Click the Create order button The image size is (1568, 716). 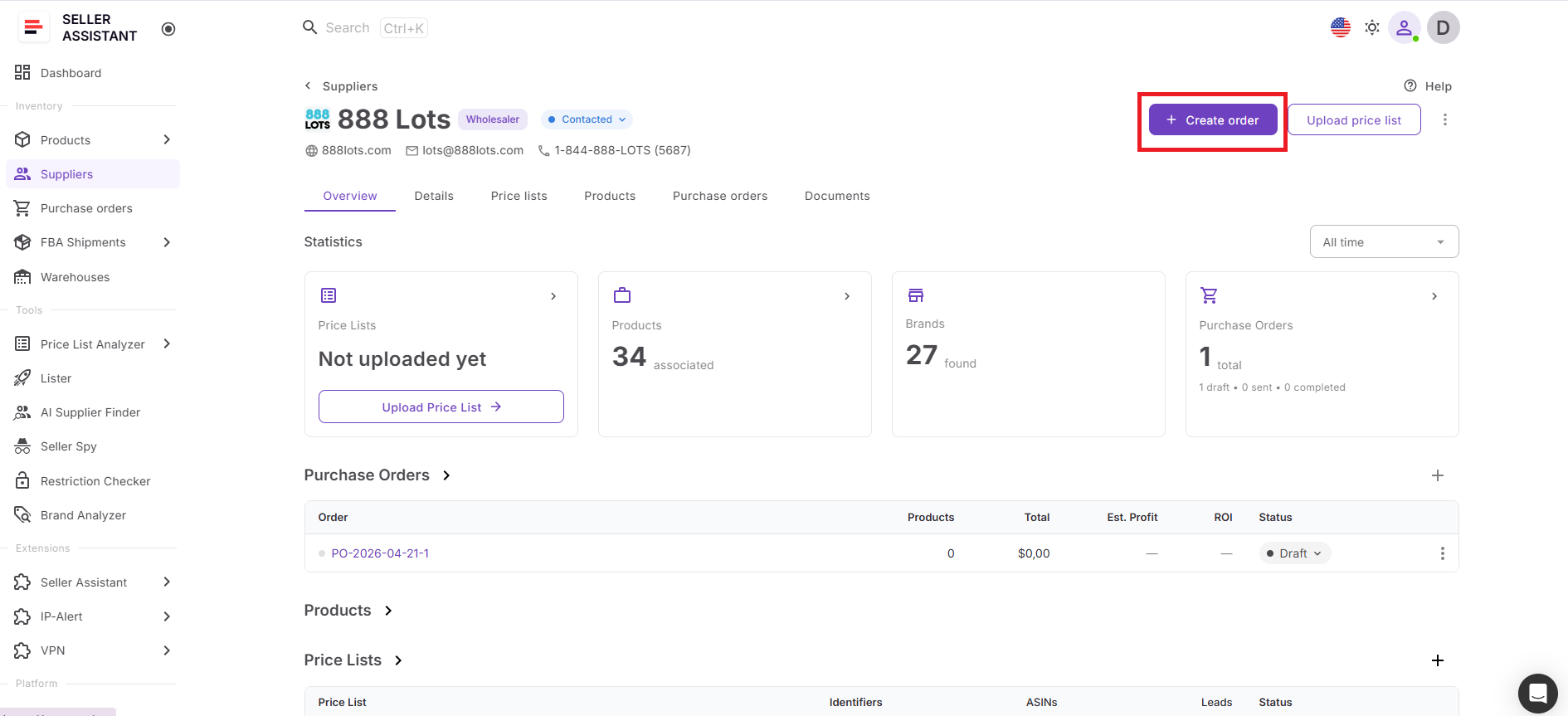coord(1213,120)
